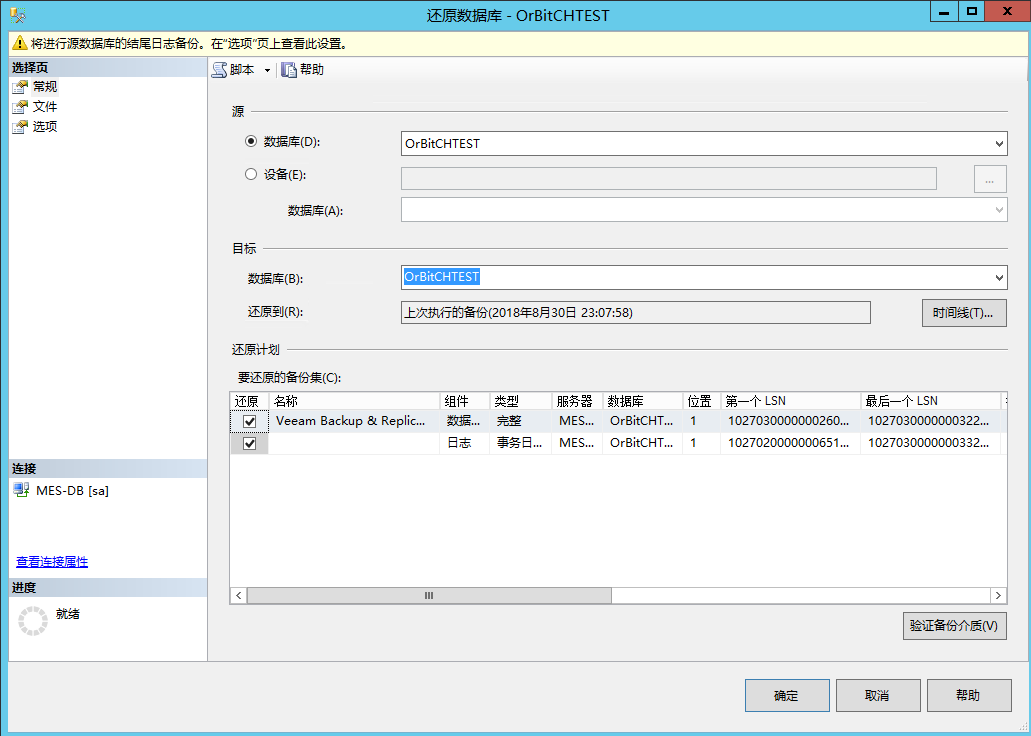
Task: Open 查看连接属性 link
Action: coord(50,562)
